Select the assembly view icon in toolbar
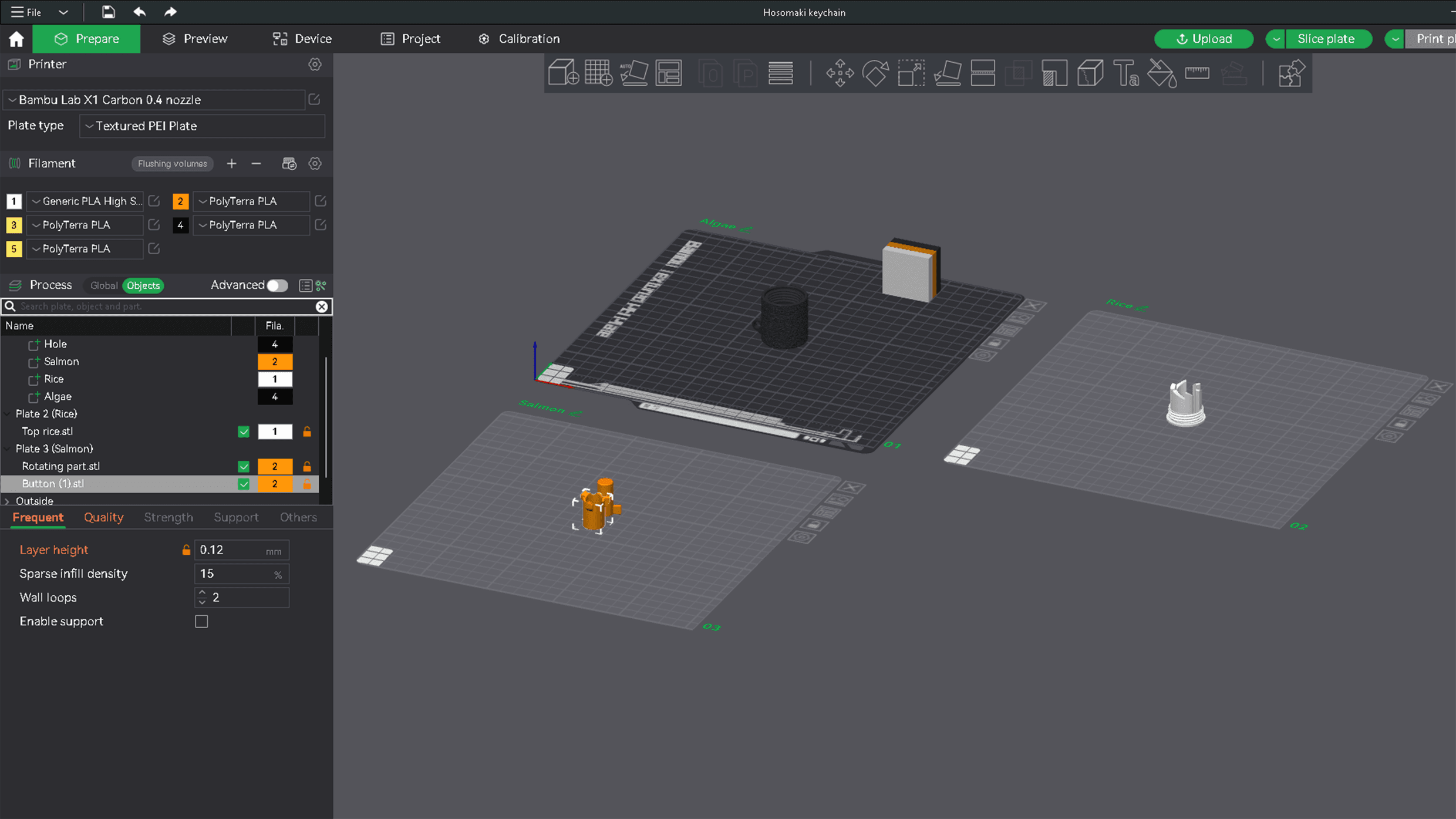The width and height of the screenshot is (1456, 819). 1291,73
